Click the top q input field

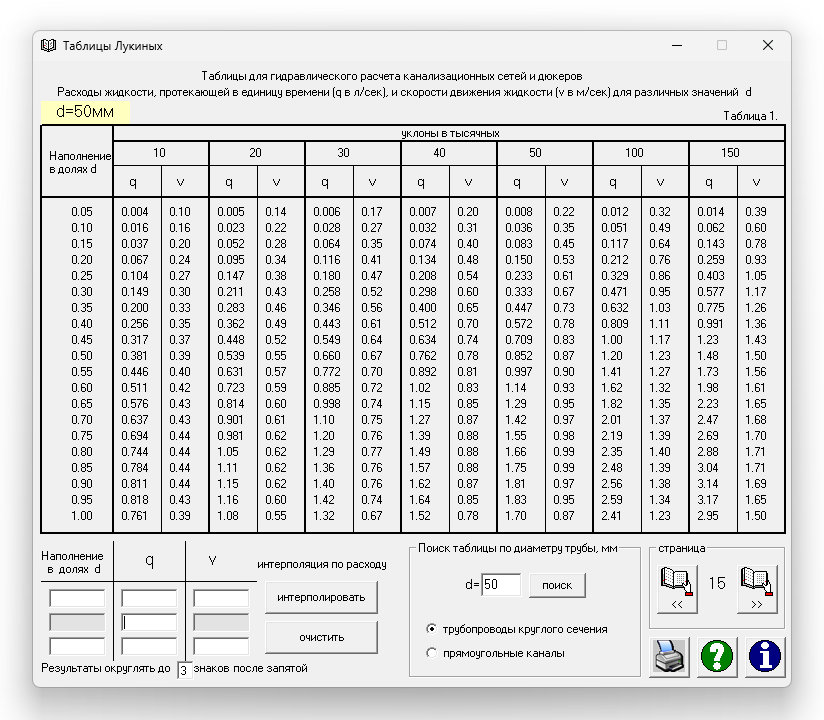[149, 598]
